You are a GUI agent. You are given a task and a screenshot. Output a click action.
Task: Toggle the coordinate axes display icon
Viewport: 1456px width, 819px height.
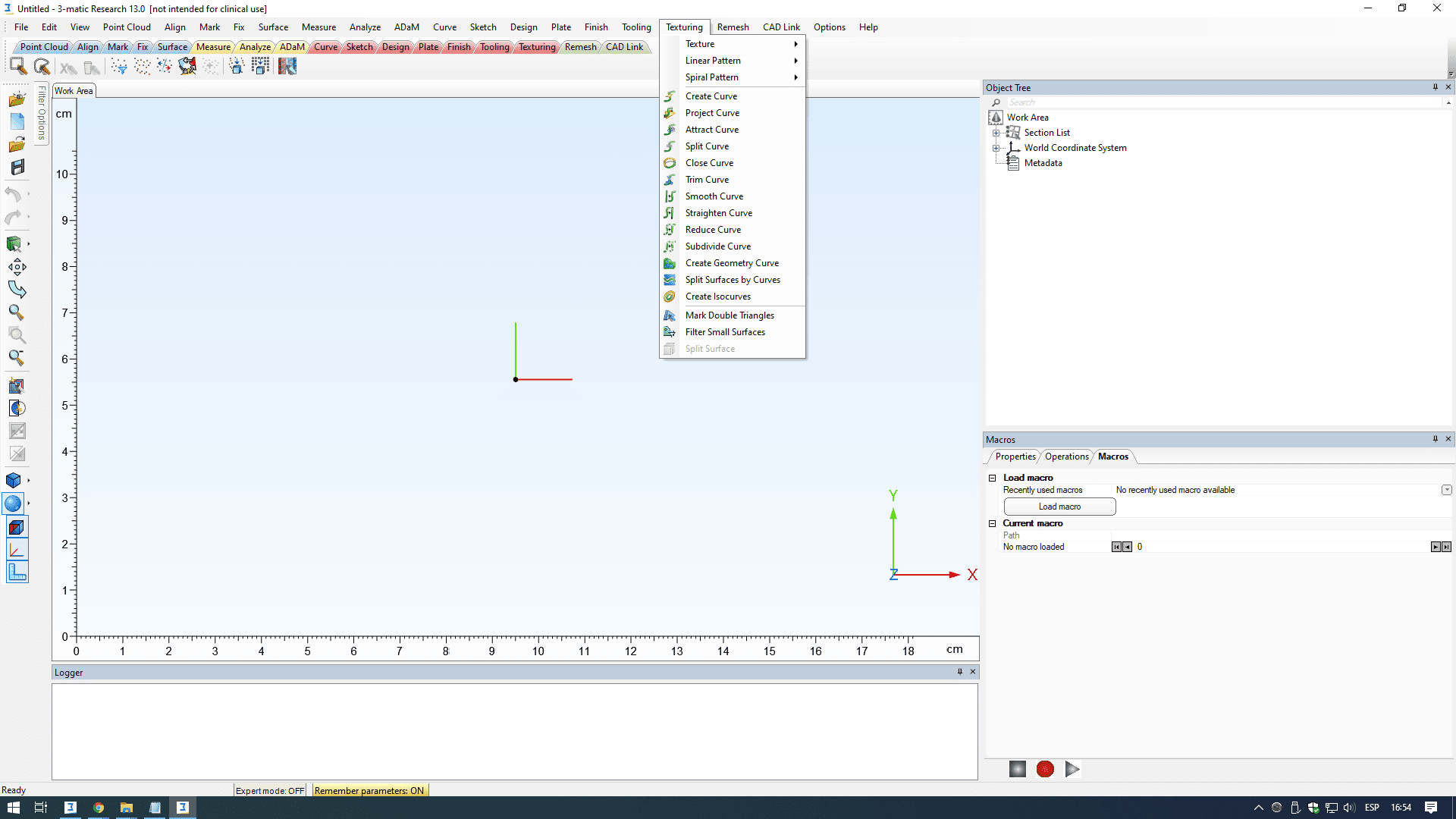tap(17, 550)
